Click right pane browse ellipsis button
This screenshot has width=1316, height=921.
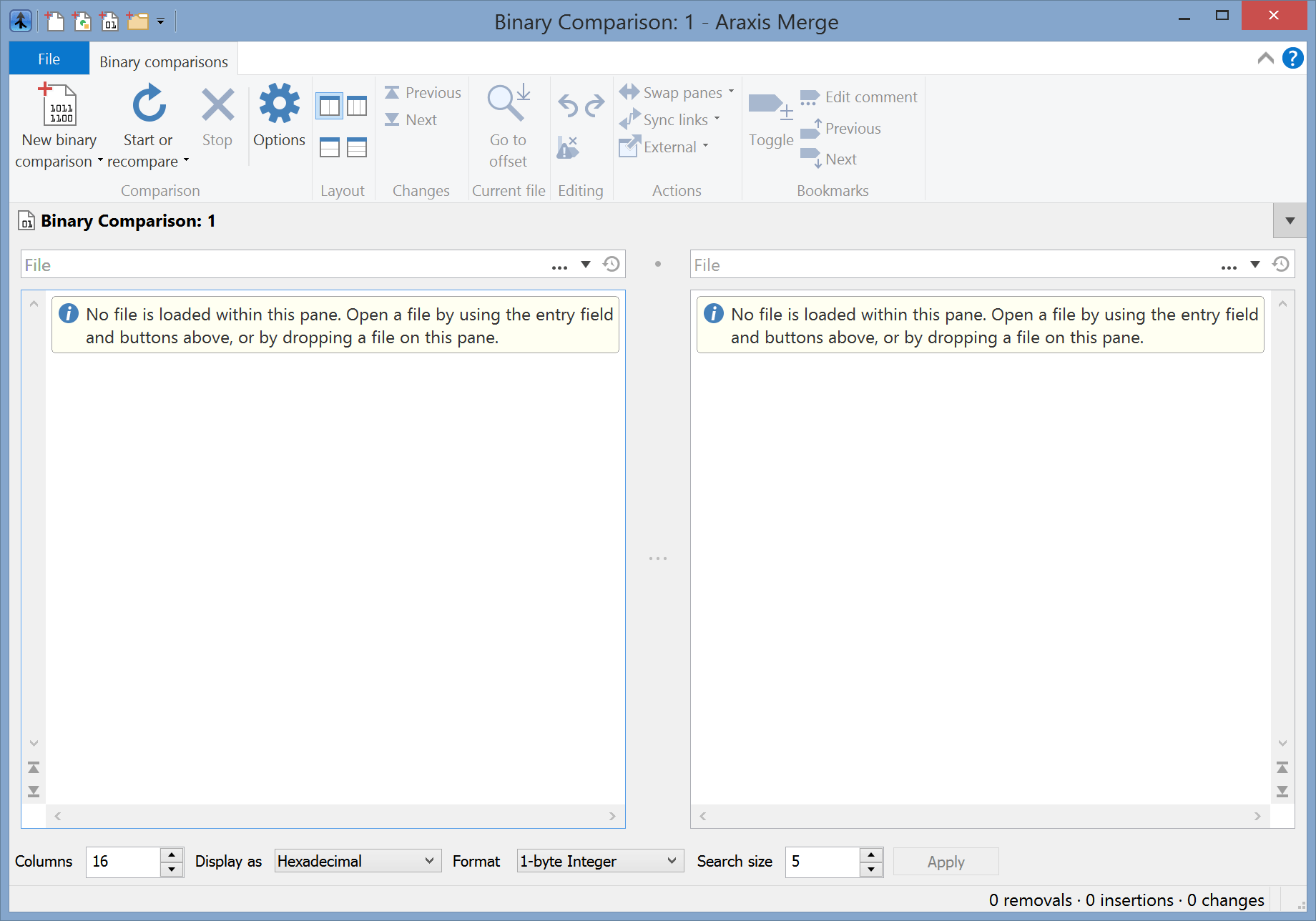(x=1229, y=265)
